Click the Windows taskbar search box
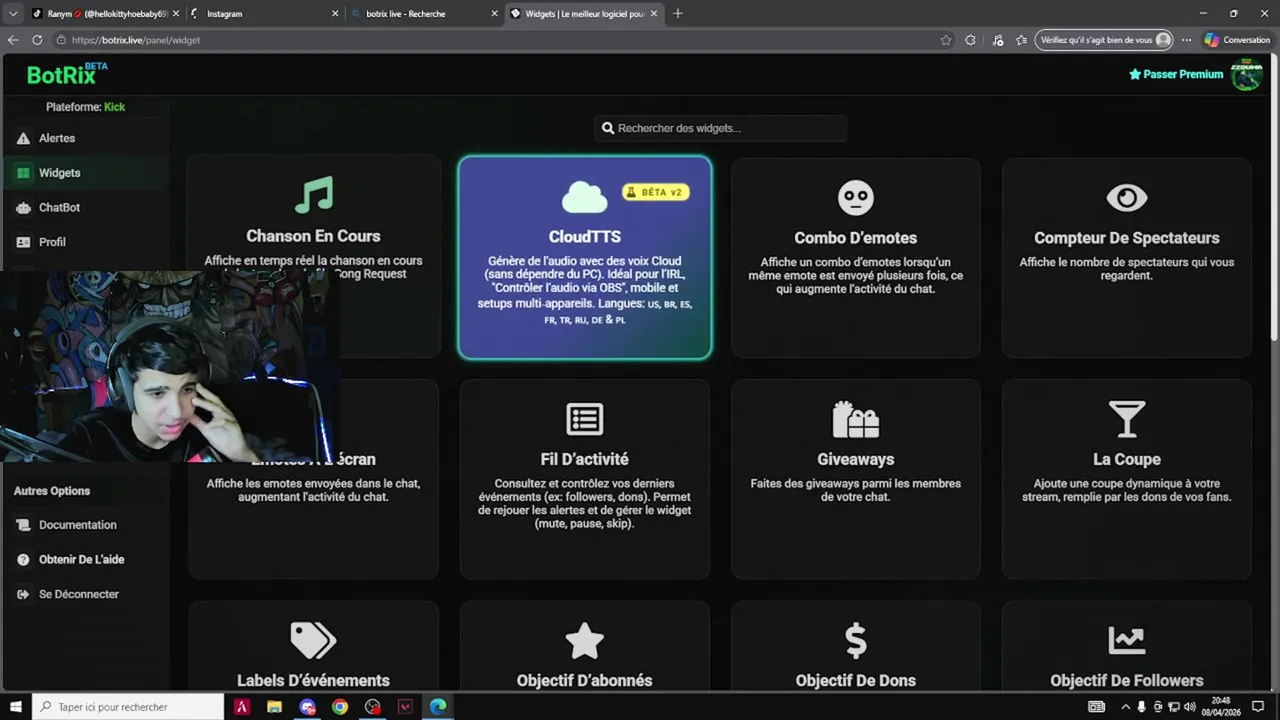1280x720 pixels. click(127, 707)
